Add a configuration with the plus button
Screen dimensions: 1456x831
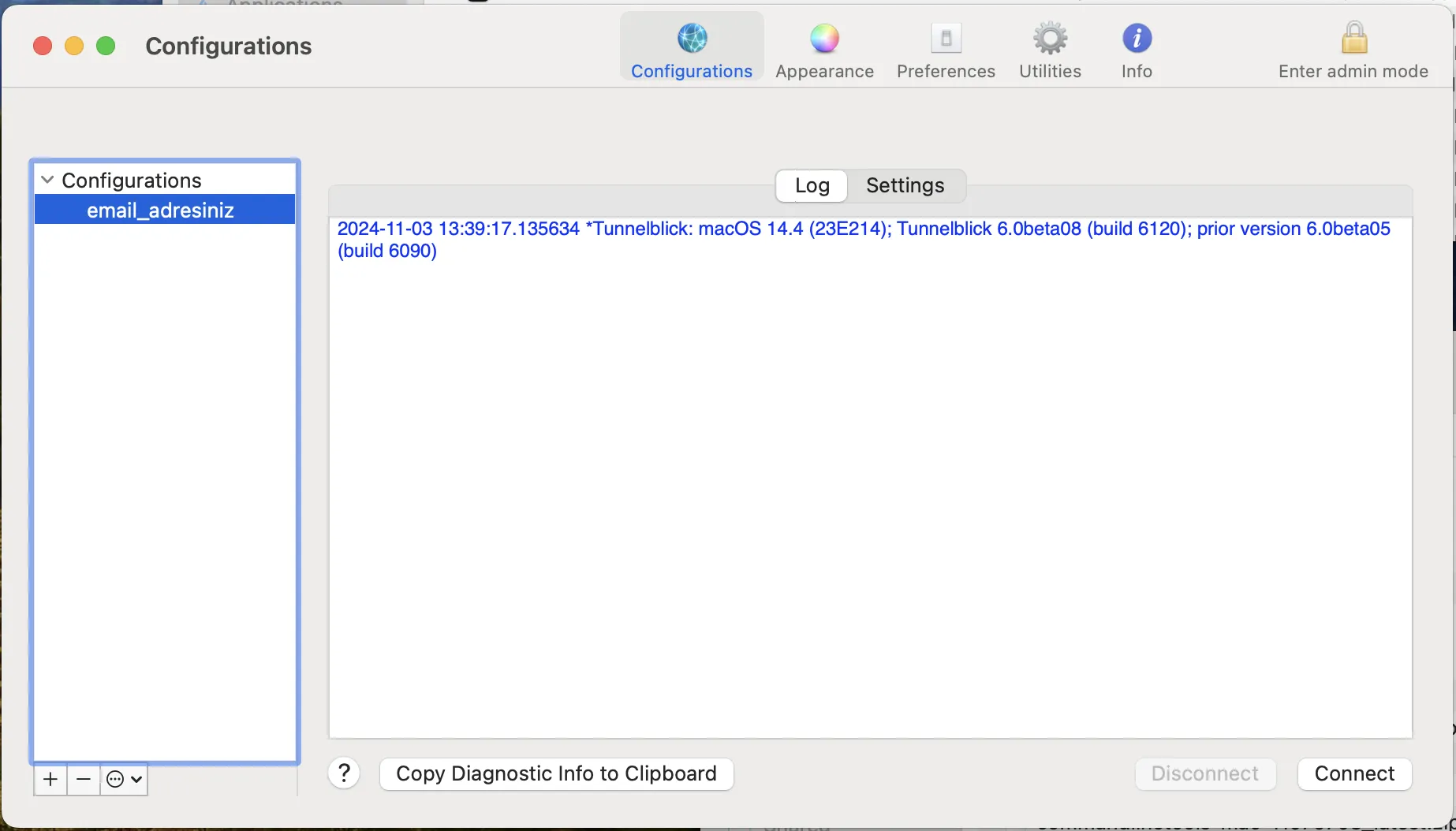(50, 779)
